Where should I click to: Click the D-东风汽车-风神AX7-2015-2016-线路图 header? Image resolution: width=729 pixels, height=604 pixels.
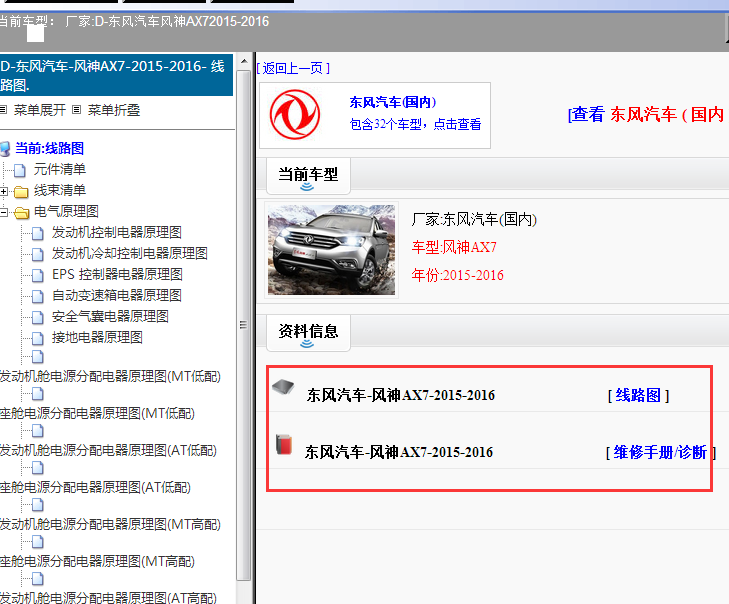click(116, 74)
